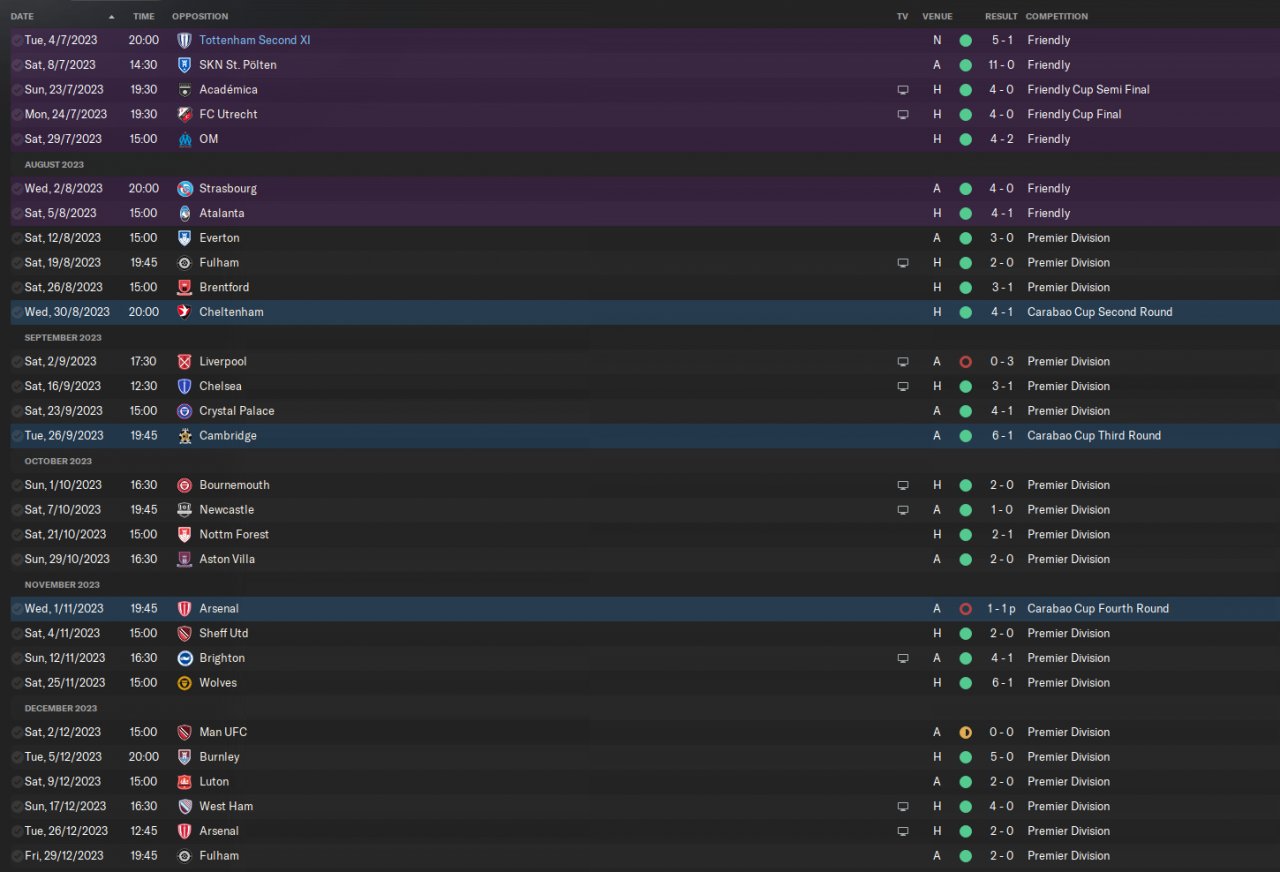Click the sort arrow next to DATE header
Screen dimensions: 1280x872
click(111, 17)
